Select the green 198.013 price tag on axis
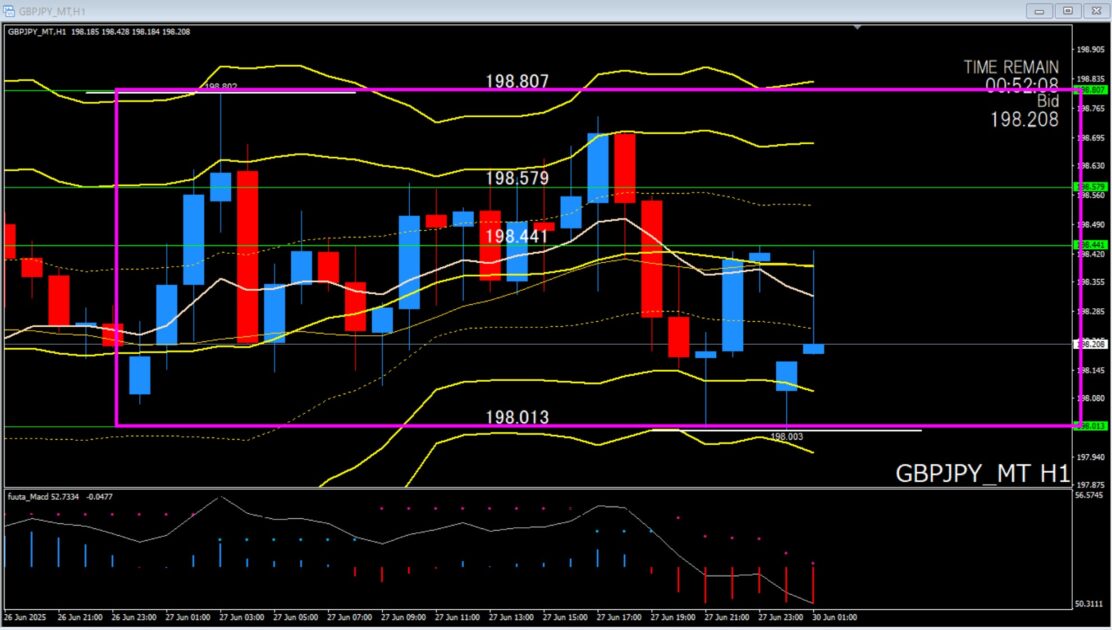The image size is (1112, 630). pyautogui.click(x=1088, y=426)
